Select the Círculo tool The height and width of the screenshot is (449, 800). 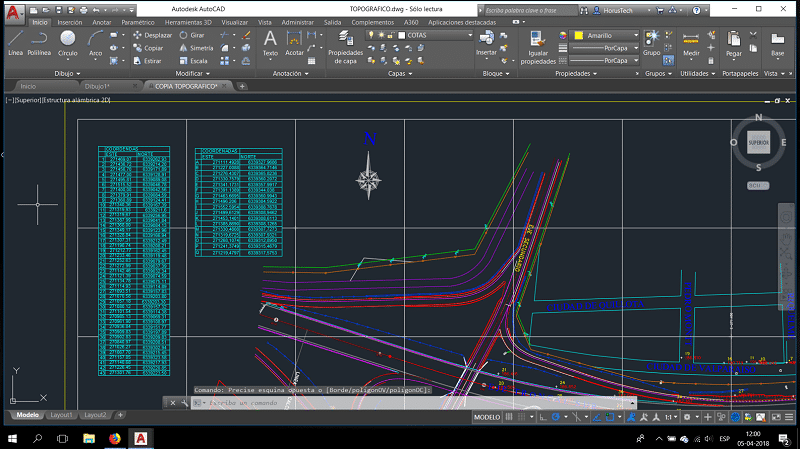coord(67,43)
